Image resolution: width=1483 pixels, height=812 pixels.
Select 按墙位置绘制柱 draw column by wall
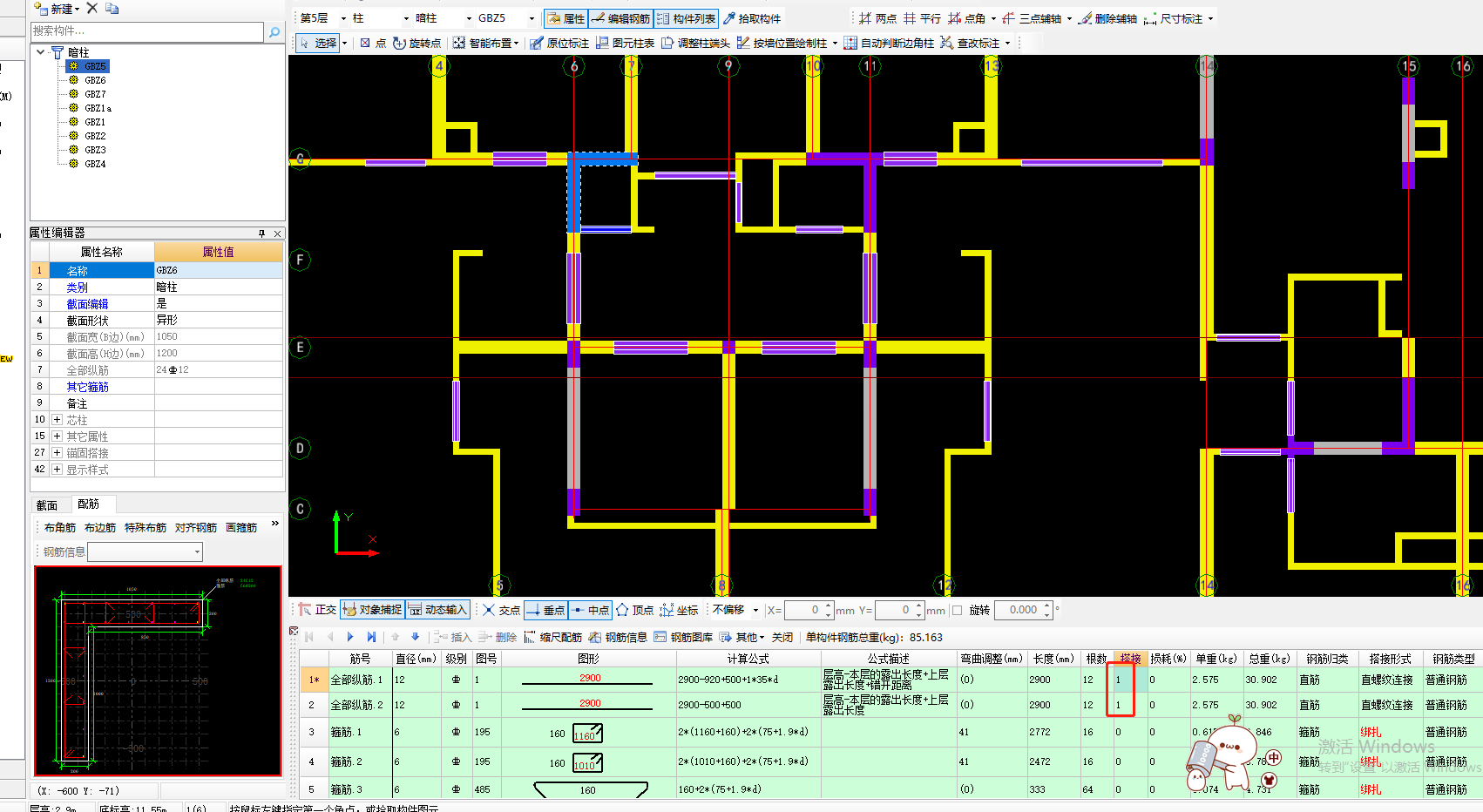point(782,43)
